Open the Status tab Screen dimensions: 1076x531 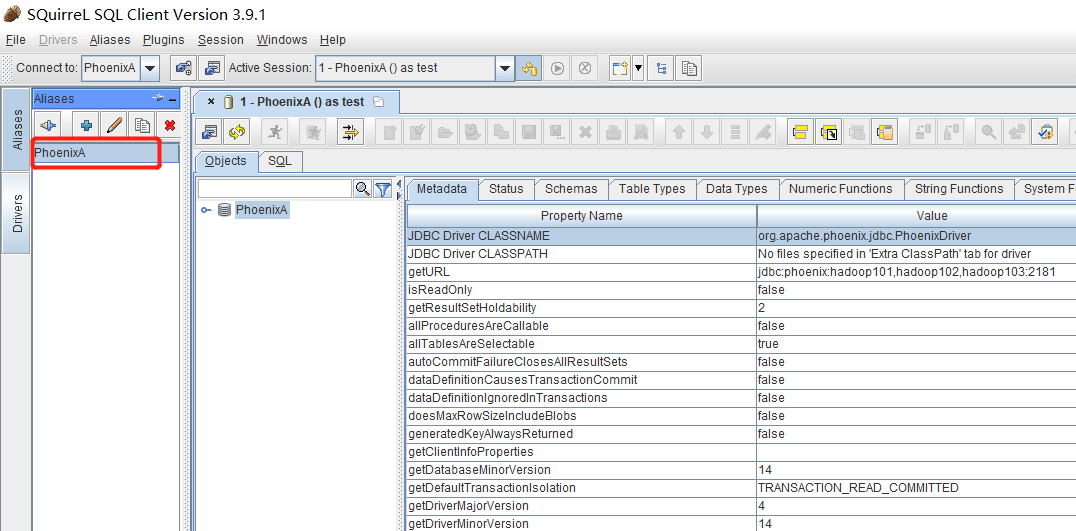click(x=506, y=189)
